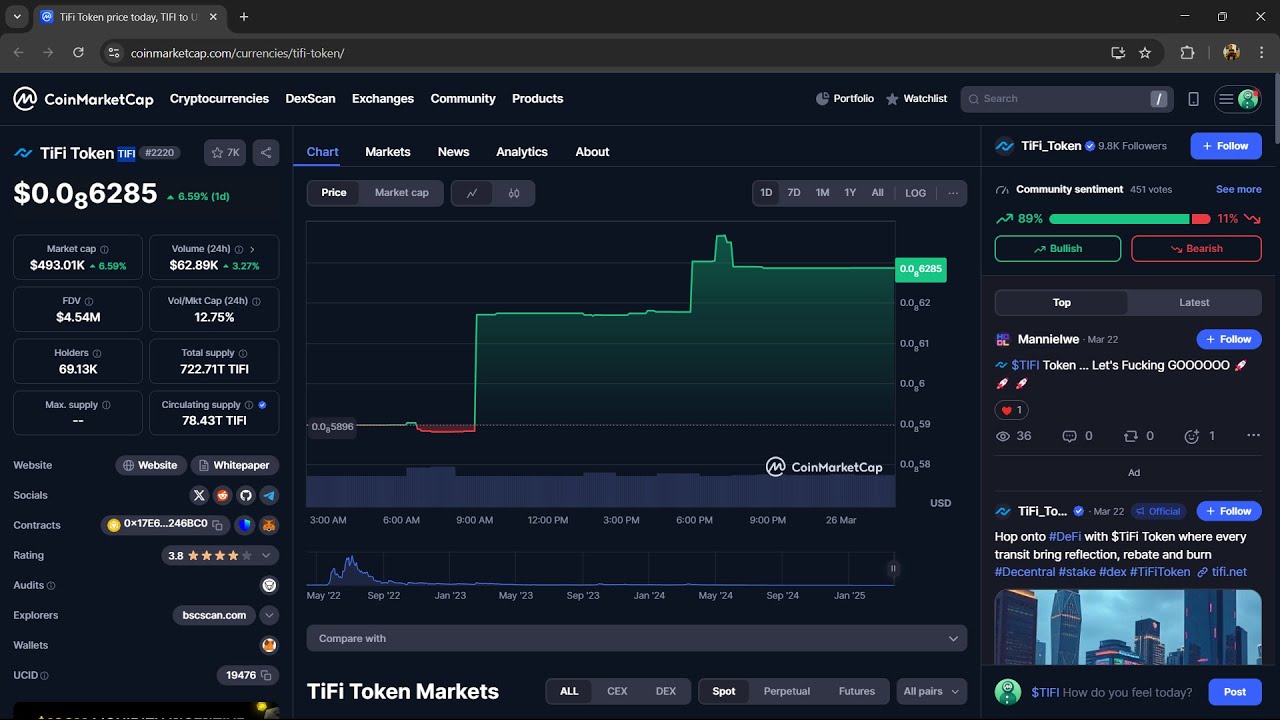This screenshot has width=1280, height=720.
Task: Click the historical range selector handle
Action: [x=893, y=569]
